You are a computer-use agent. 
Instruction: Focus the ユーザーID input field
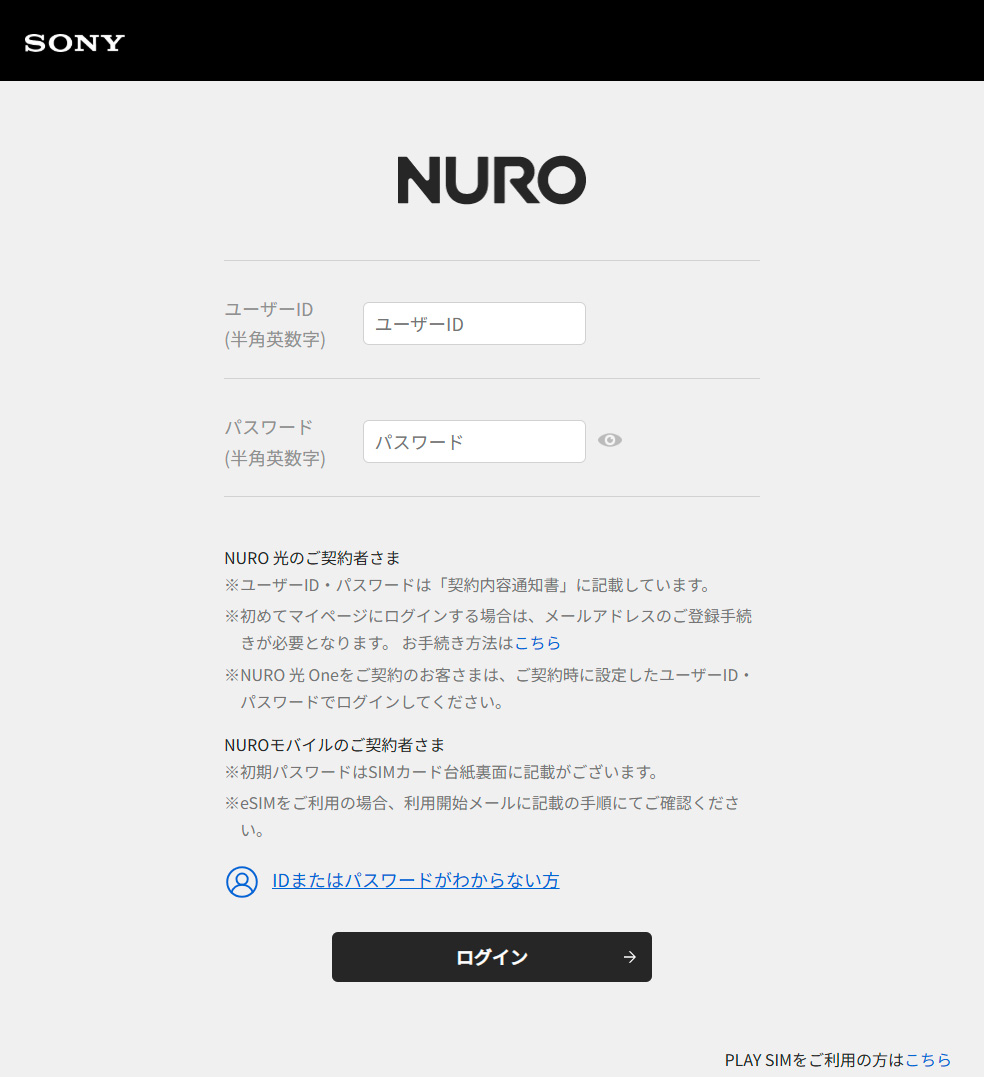pos(474,324)
